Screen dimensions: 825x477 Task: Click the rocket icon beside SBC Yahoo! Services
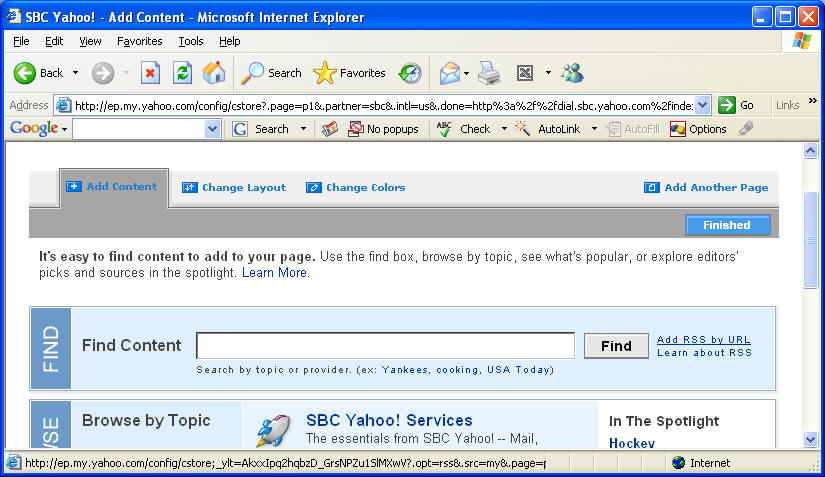[274, 430]
